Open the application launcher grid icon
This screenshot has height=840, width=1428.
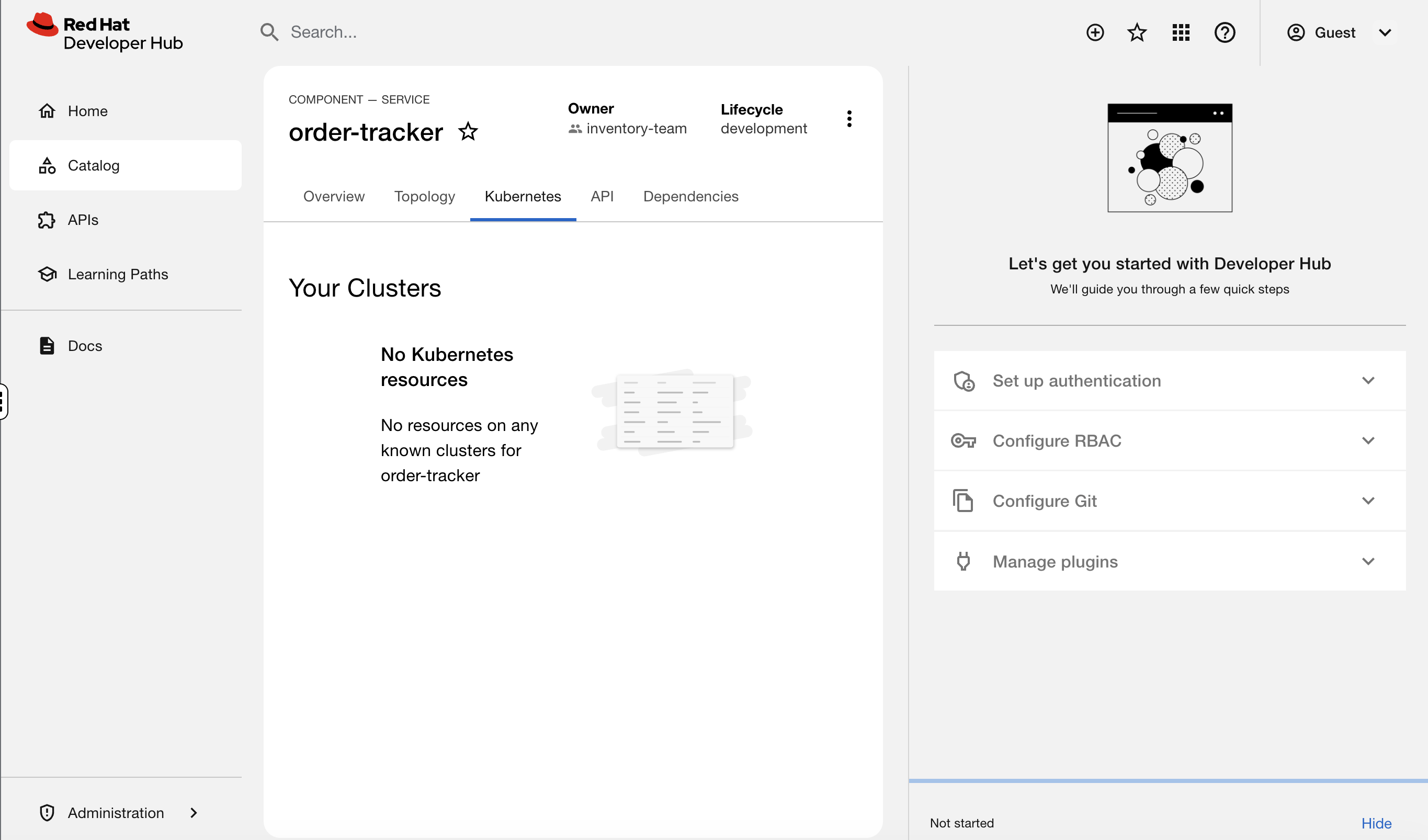pyautogui.click(x=1181, y=32)
